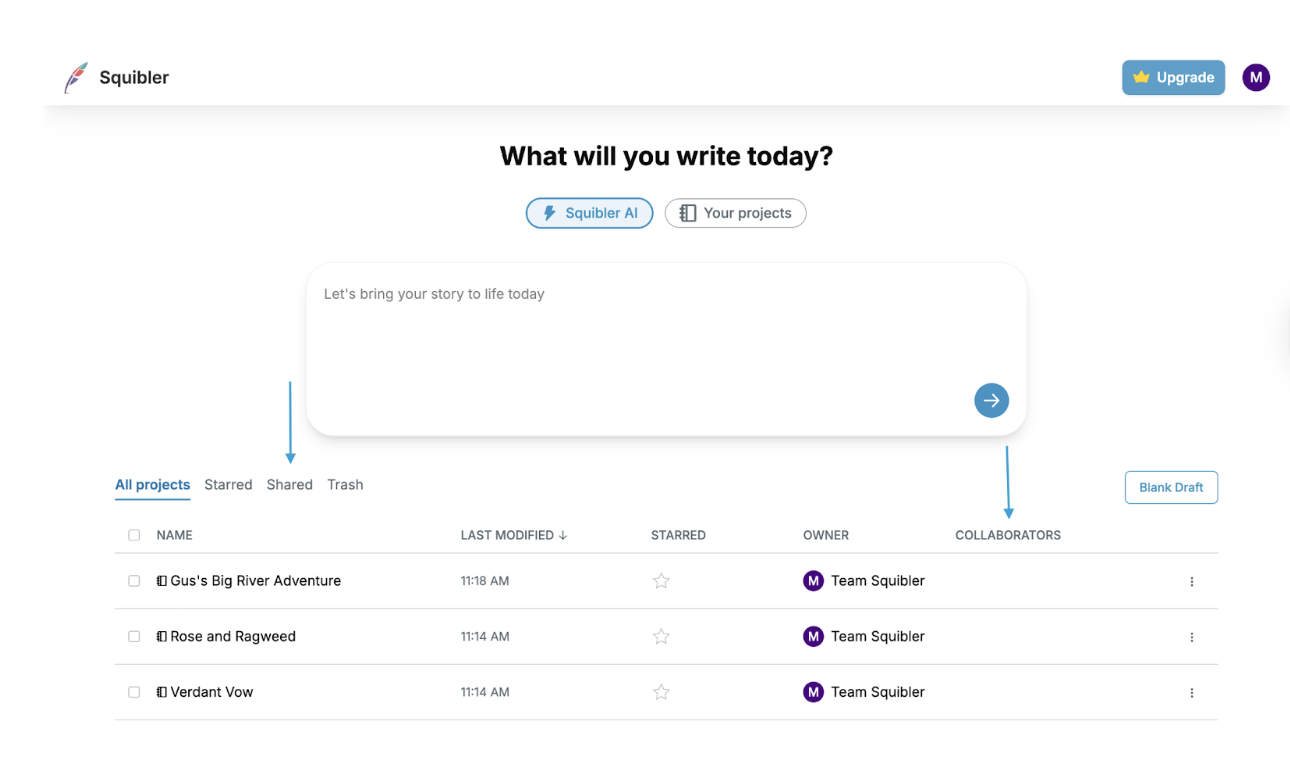Open options menu for Verdant Vow

1191,692
